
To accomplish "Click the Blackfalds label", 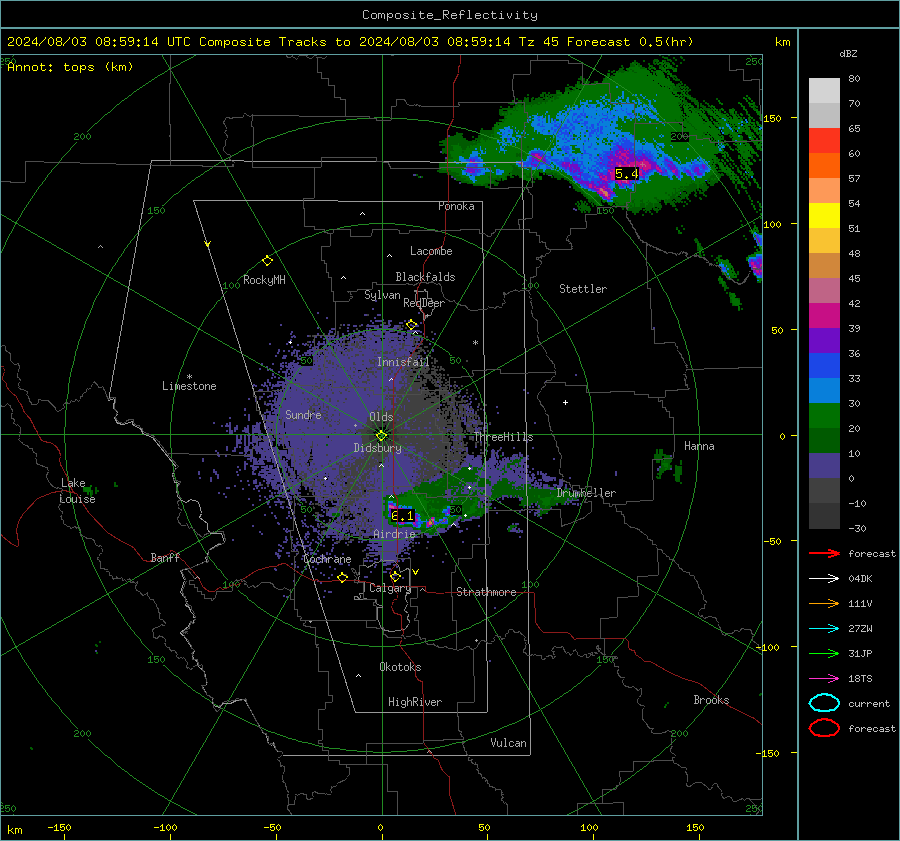I will [425, 277].
